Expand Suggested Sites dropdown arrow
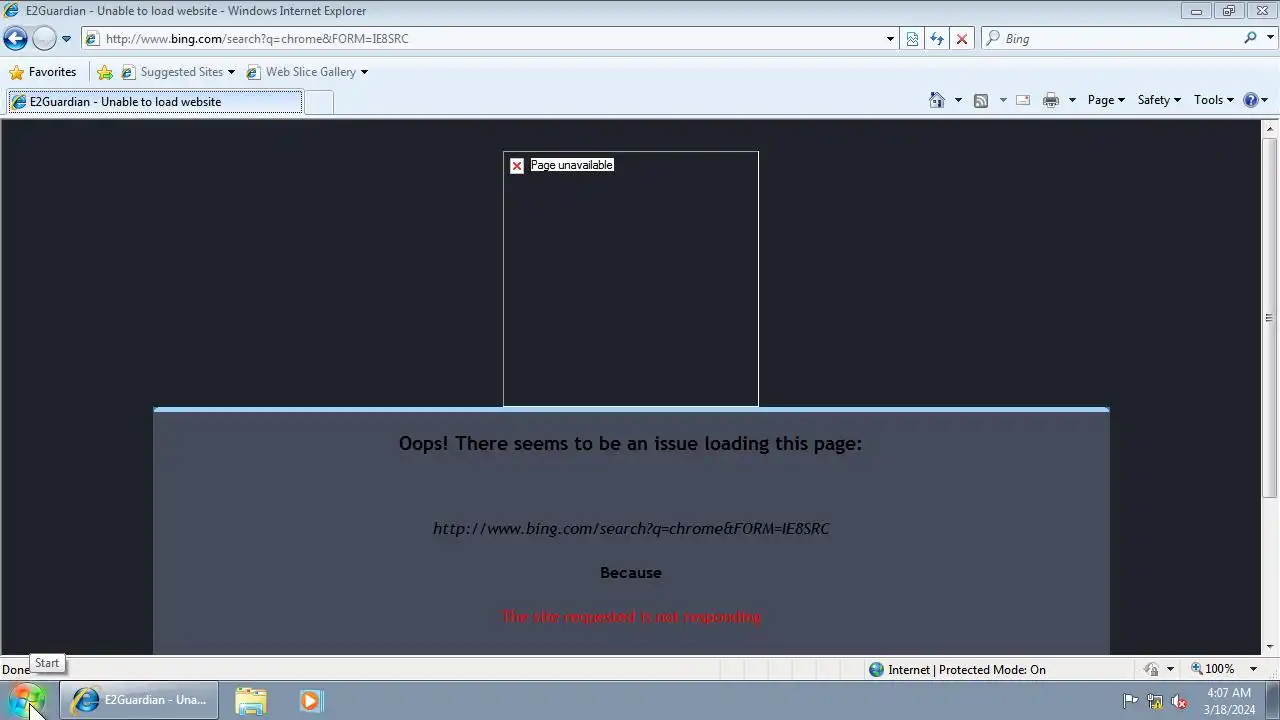This screenshot has height=720, width=1280. pos(231,72)
